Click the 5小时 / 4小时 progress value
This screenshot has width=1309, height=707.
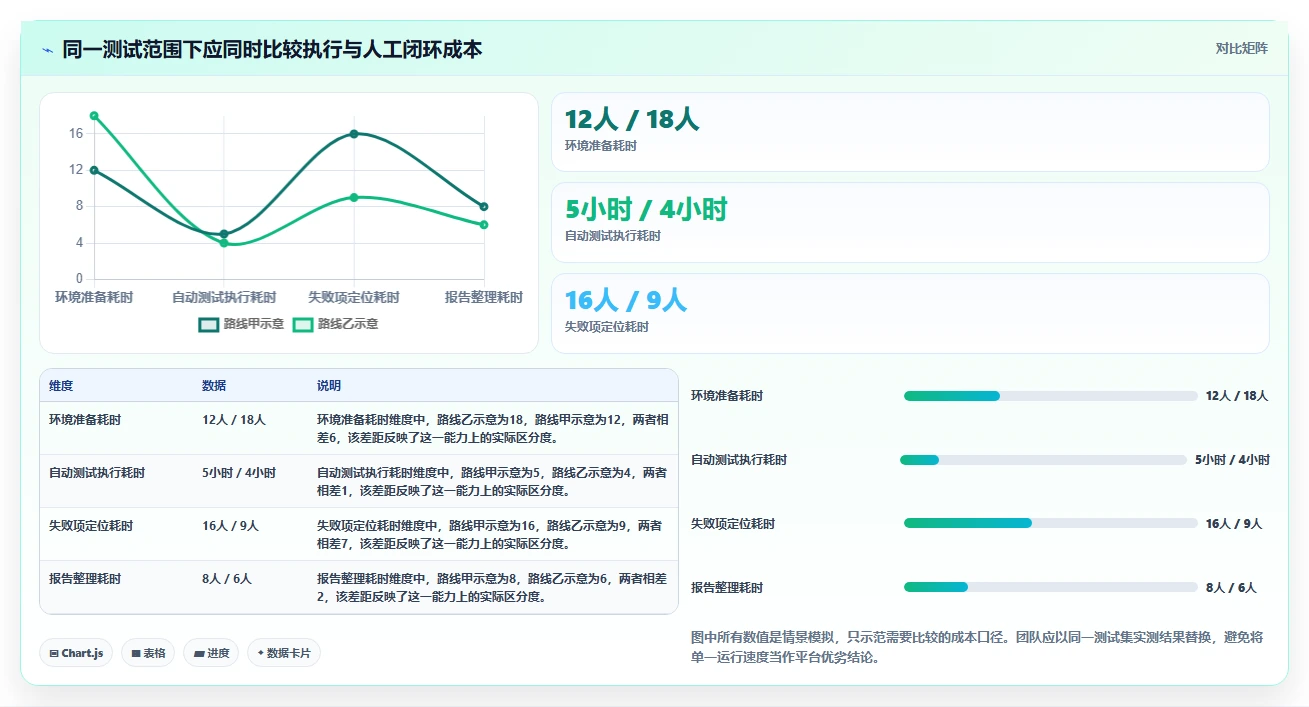pos(1232,460)
